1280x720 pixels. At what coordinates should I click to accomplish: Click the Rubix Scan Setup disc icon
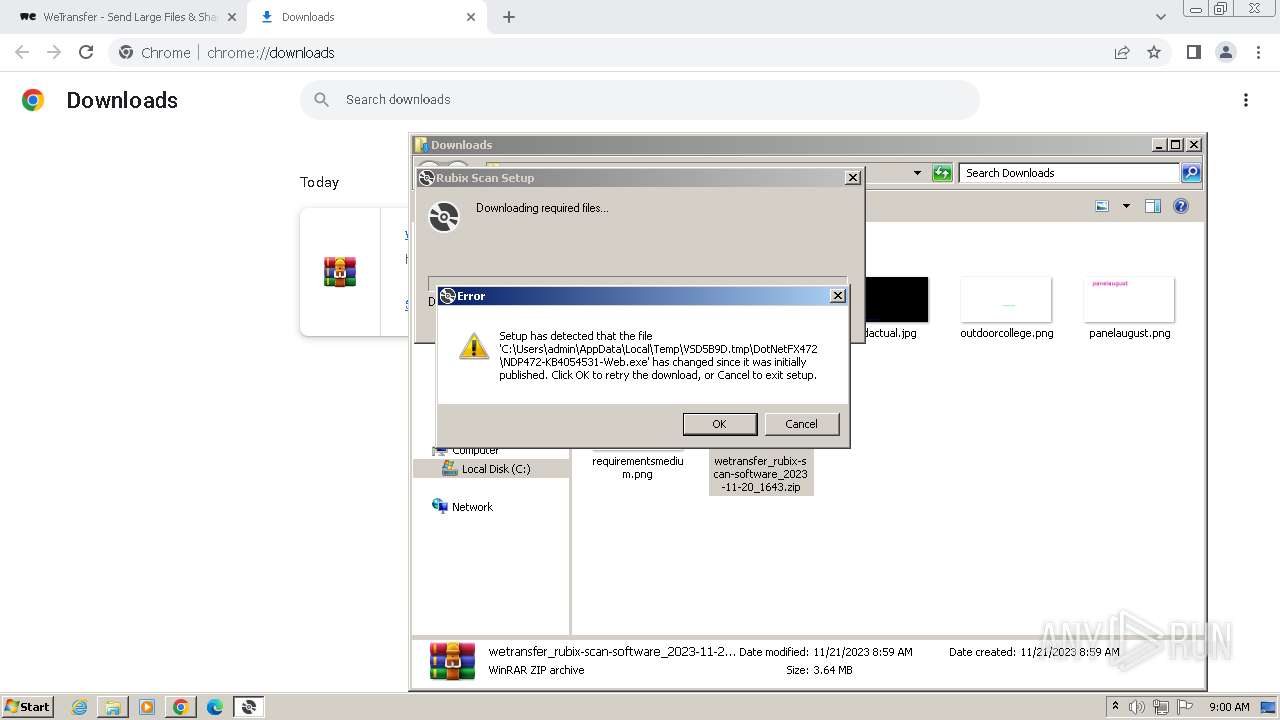[x=443, y=216]
